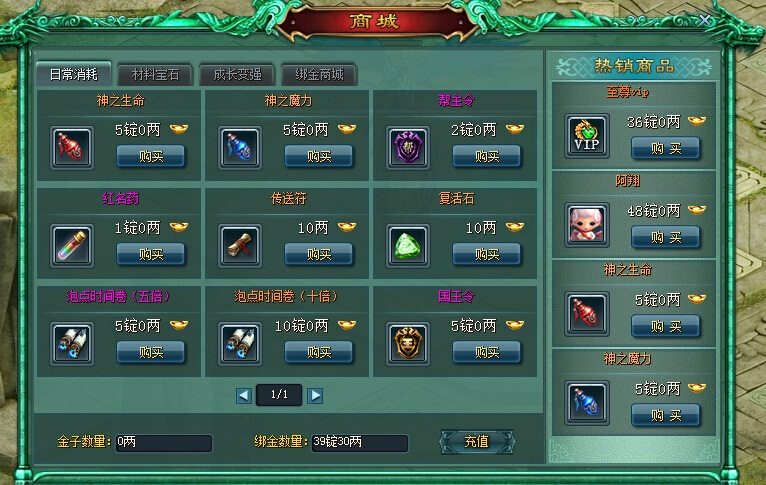Select the 阿翔 pet portrait icon

(x=587, y=225)
